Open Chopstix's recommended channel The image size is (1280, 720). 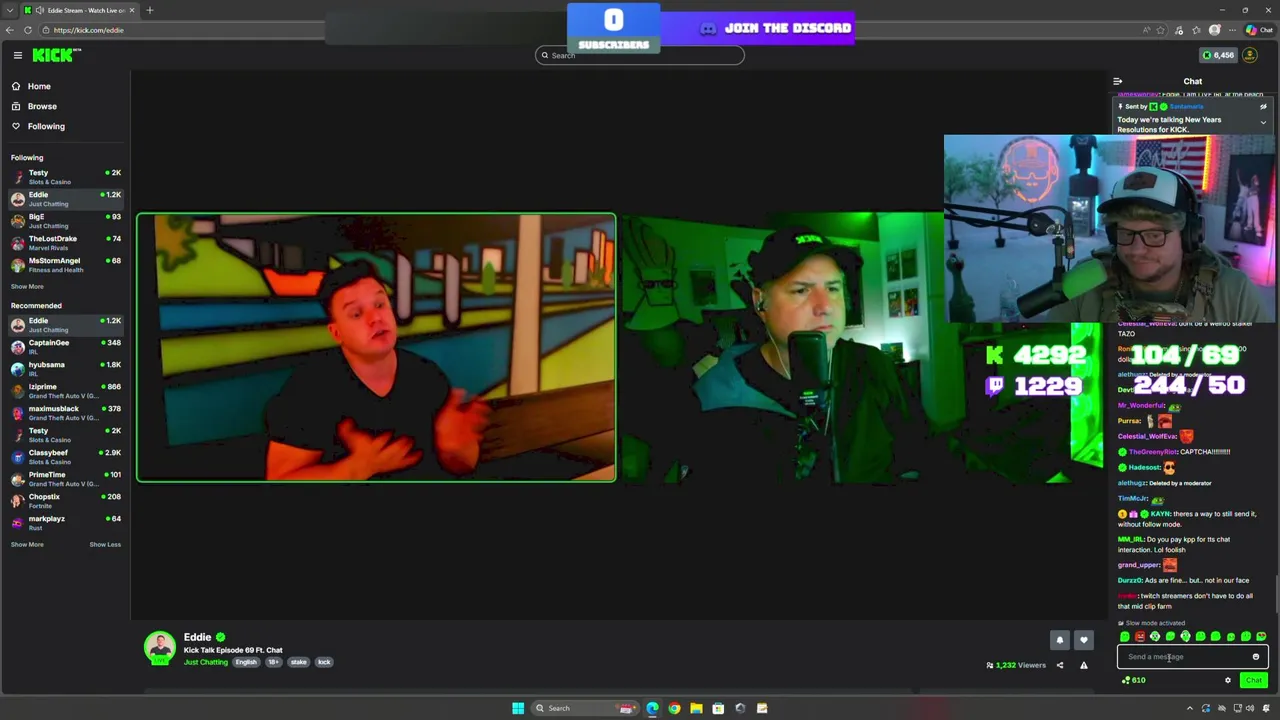(65, 500)
